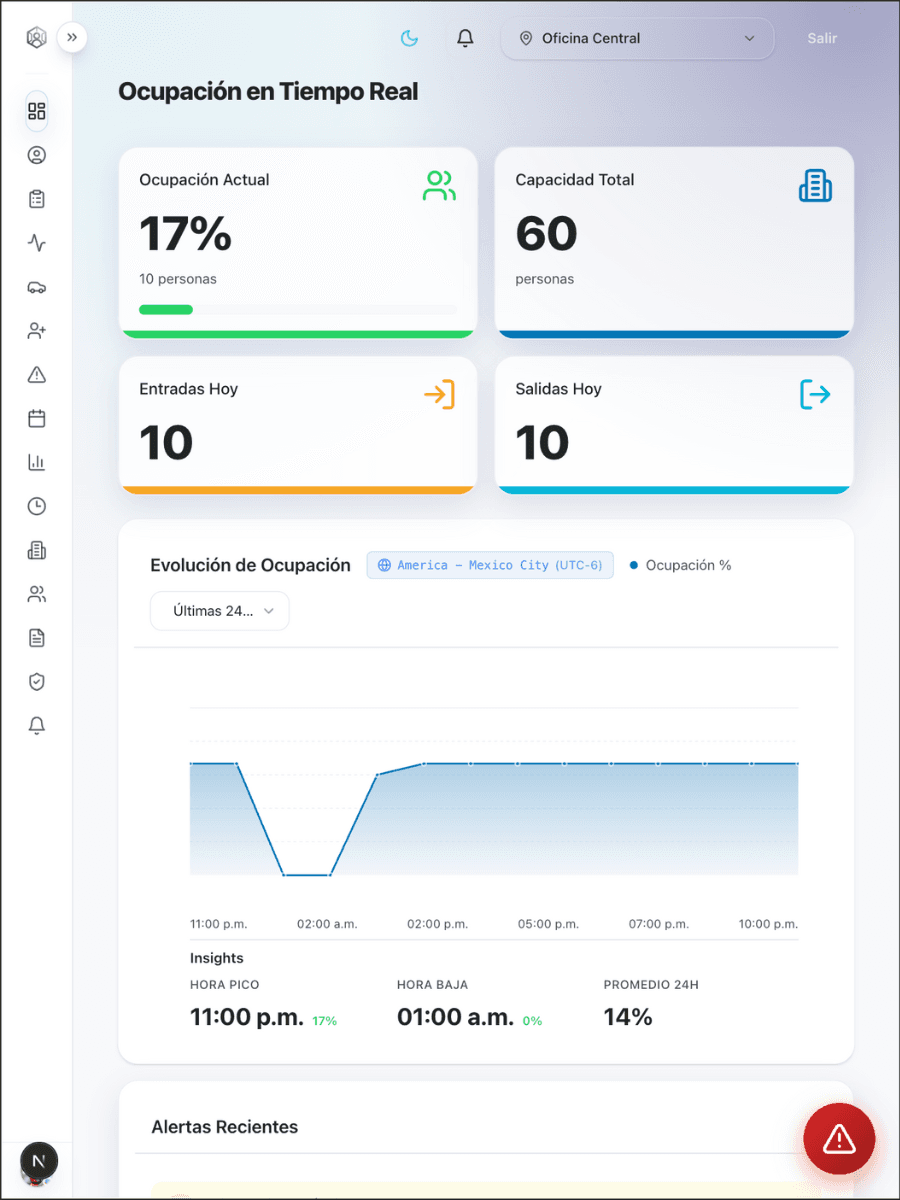Open the activity pulse sidebar icon
The height and width of the screenshot is (1200, 900).
[37, 243]
